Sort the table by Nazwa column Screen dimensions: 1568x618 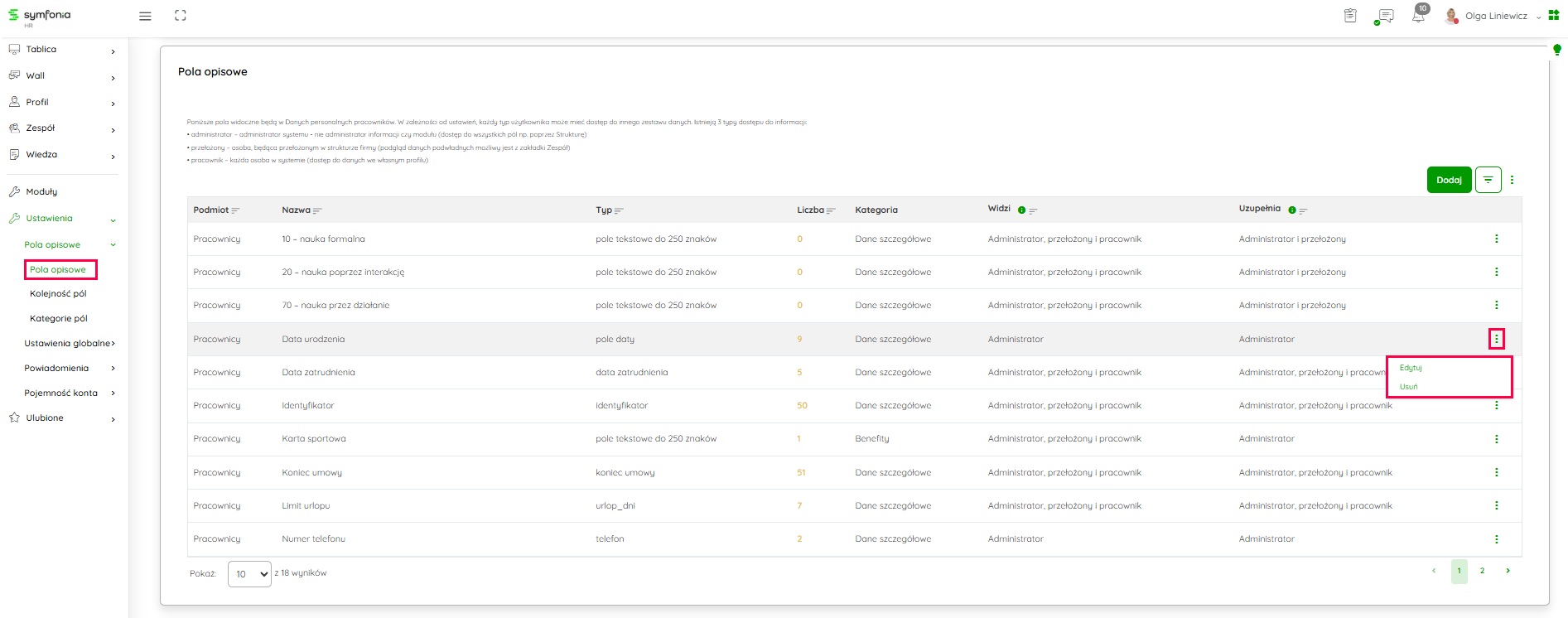pos(302,210)
